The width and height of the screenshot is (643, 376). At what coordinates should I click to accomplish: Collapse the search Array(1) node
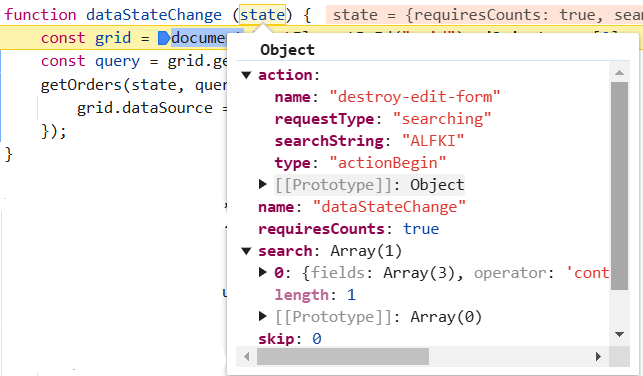coord(246,251)
